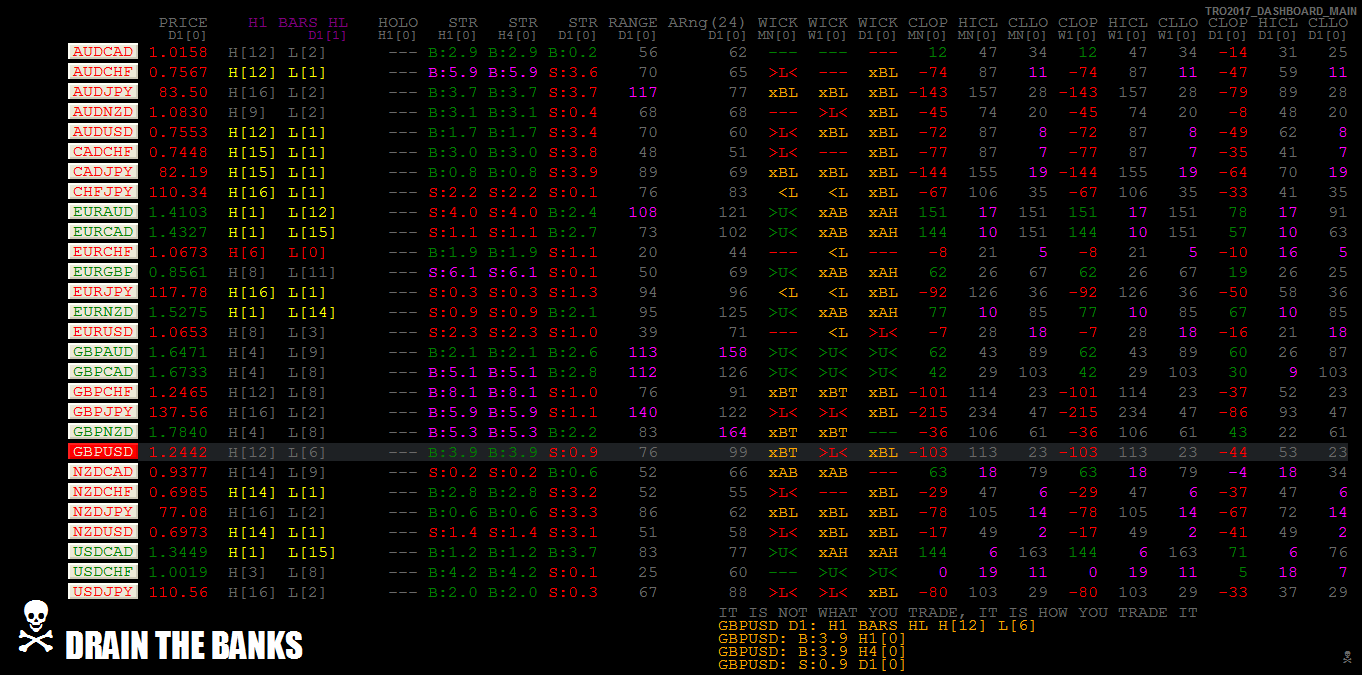The width and height of the screenshot is (1362, 675).
Task: Pick the GBPCAD symbol button
Action: tap(102, 371)
